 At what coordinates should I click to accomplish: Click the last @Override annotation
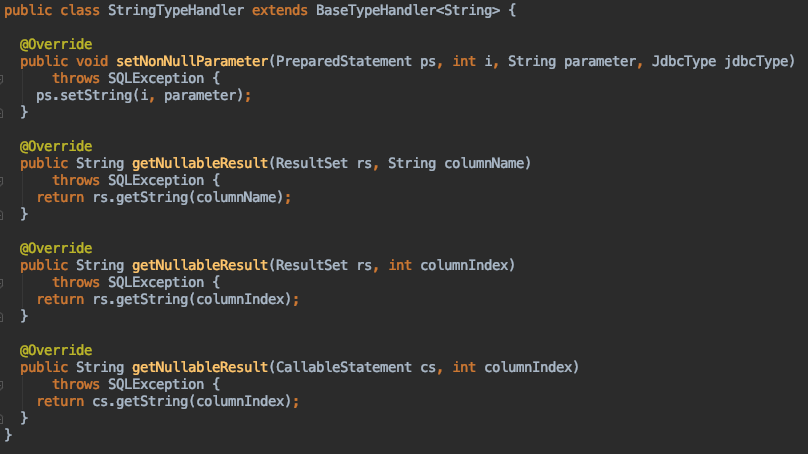pyautogui.click(x=56, y=350)
